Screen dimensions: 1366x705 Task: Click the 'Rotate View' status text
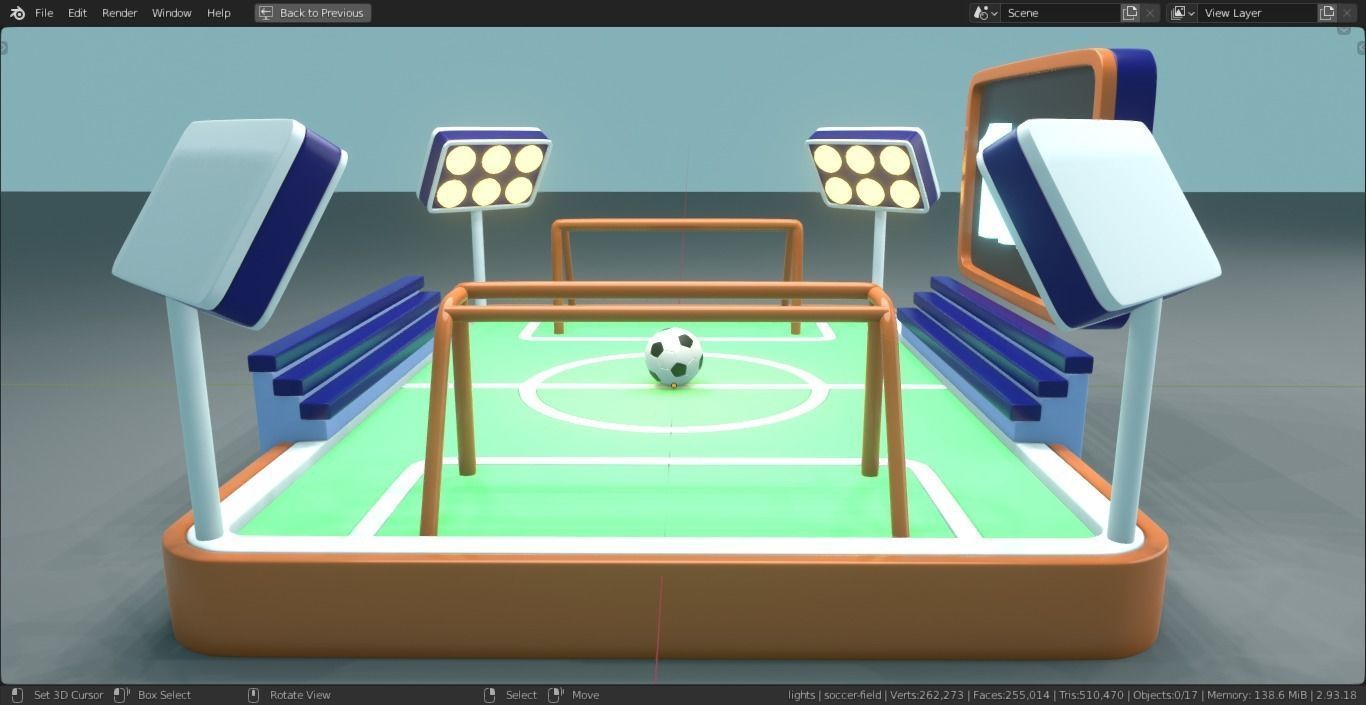coord(300,695)
